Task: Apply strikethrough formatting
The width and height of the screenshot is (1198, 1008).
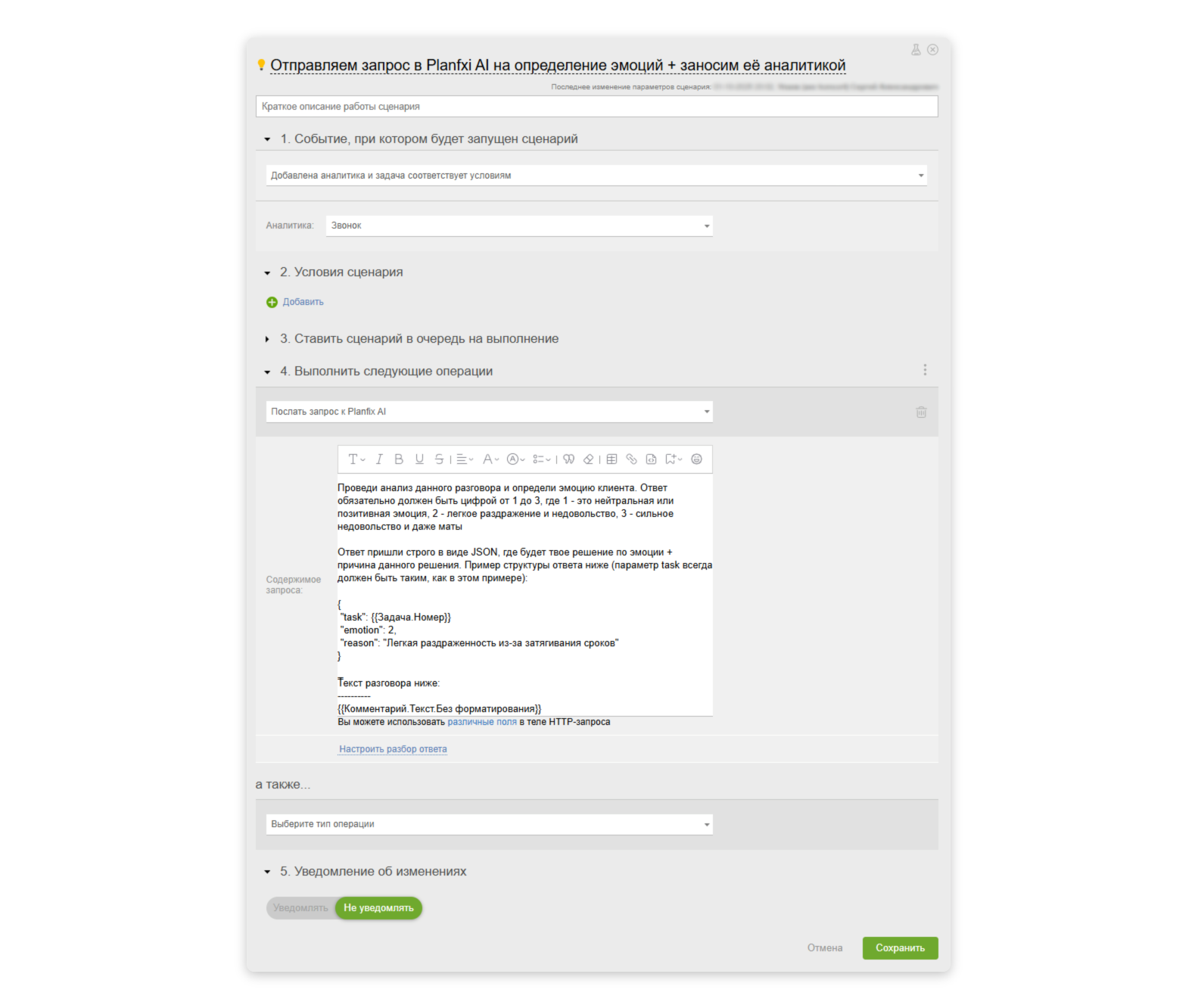Action: click(x=439, y=459)
